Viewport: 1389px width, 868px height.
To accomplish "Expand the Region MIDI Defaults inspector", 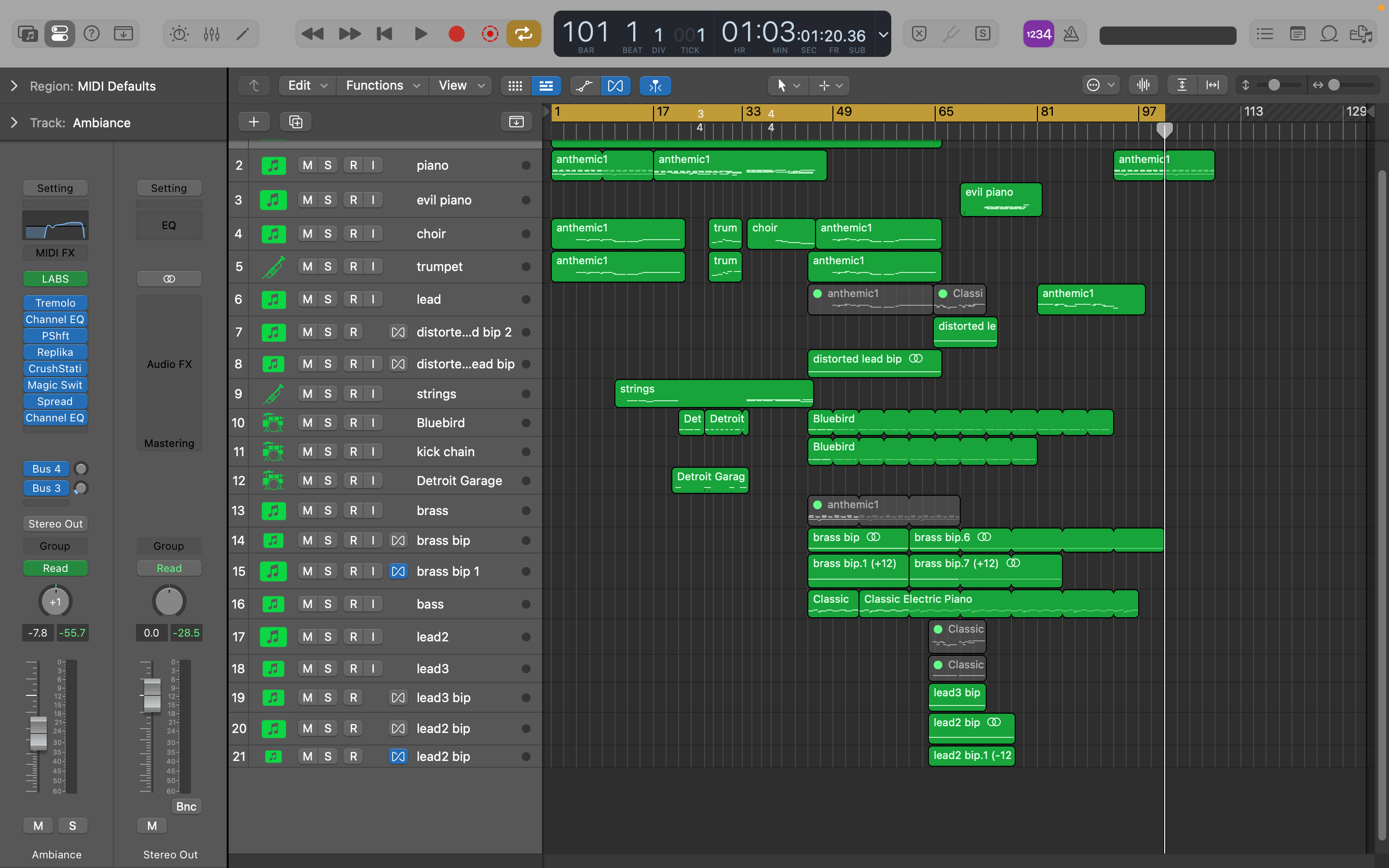I will [x=14, y=86].
